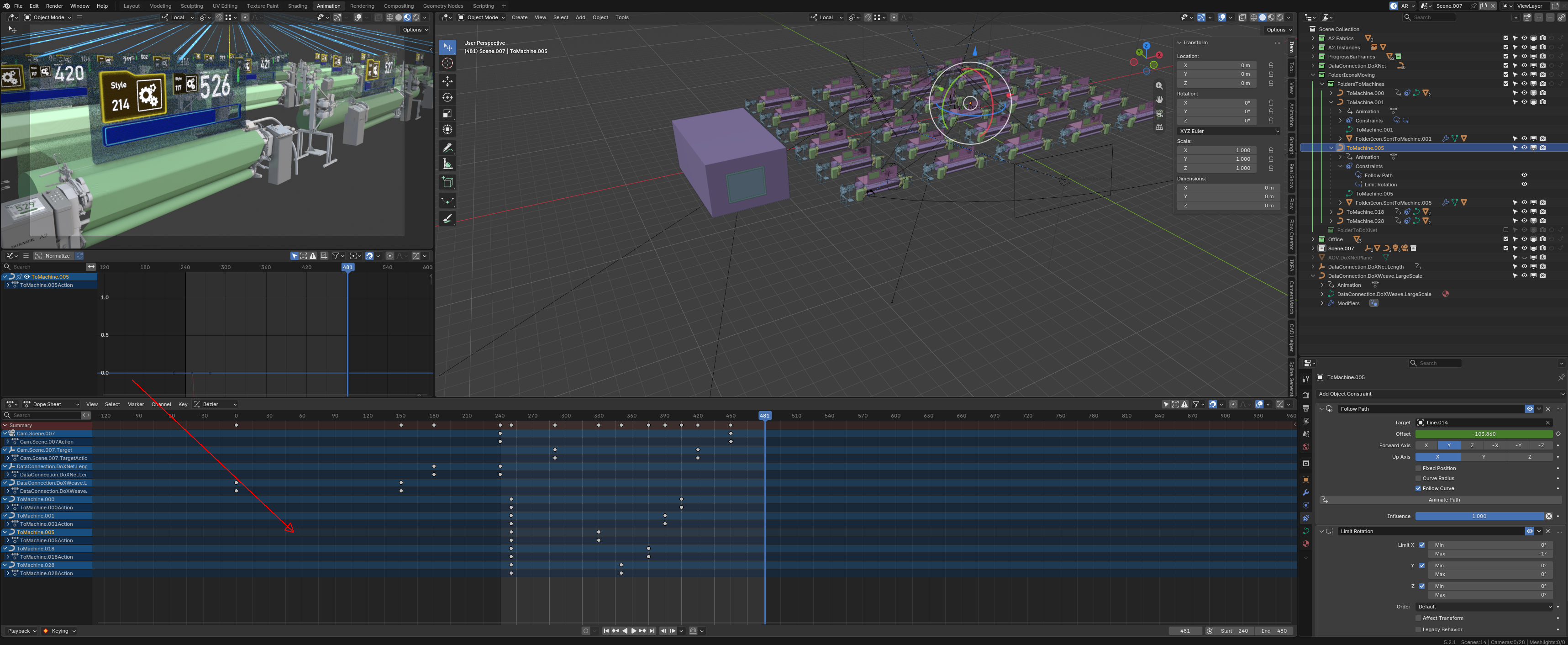This screenshot has width=1568, height=645.
Task: Select the Measure tool
Action: (x=447, y=164)
